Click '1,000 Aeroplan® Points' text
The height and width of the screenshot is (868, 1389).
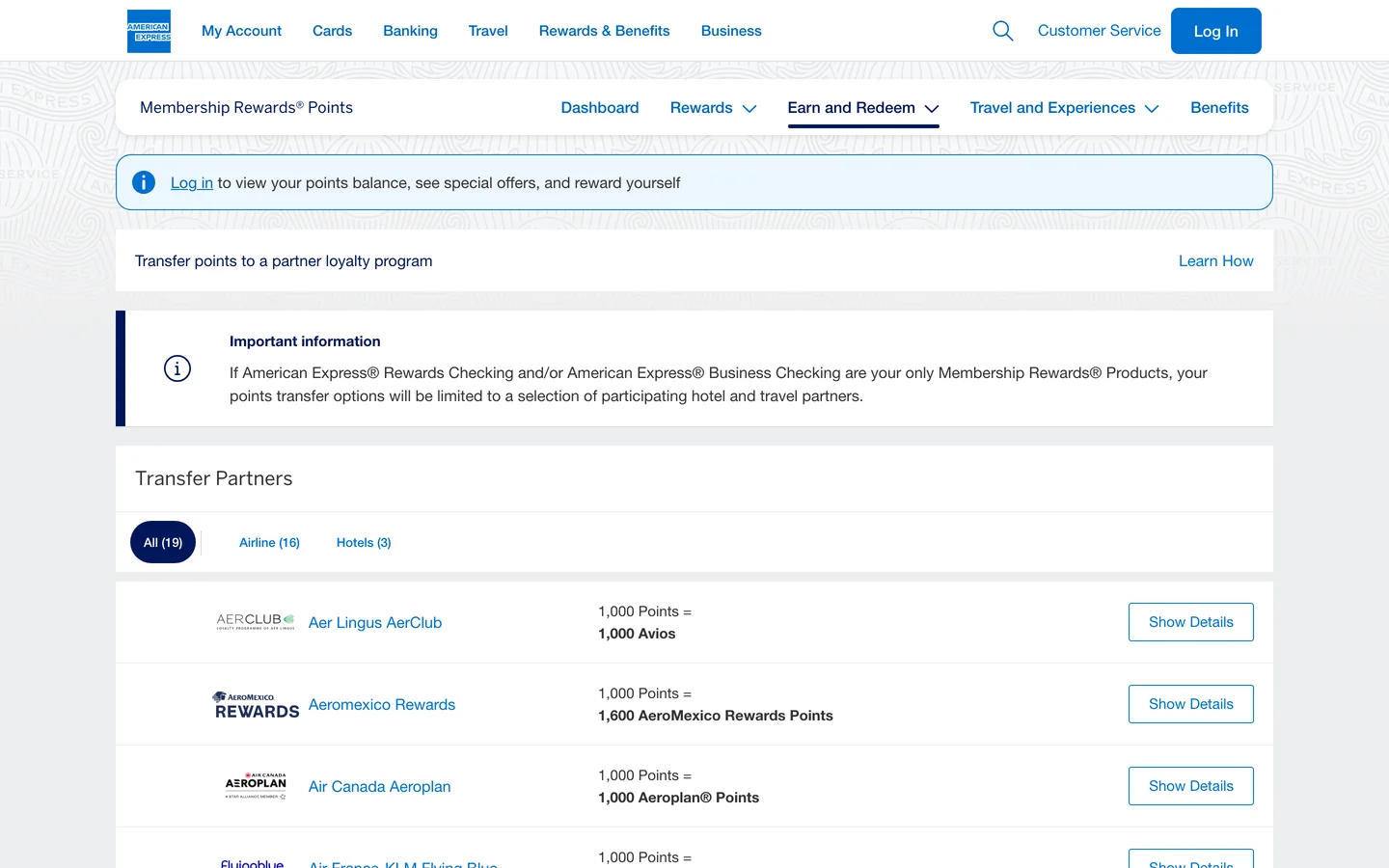(678, 798)
